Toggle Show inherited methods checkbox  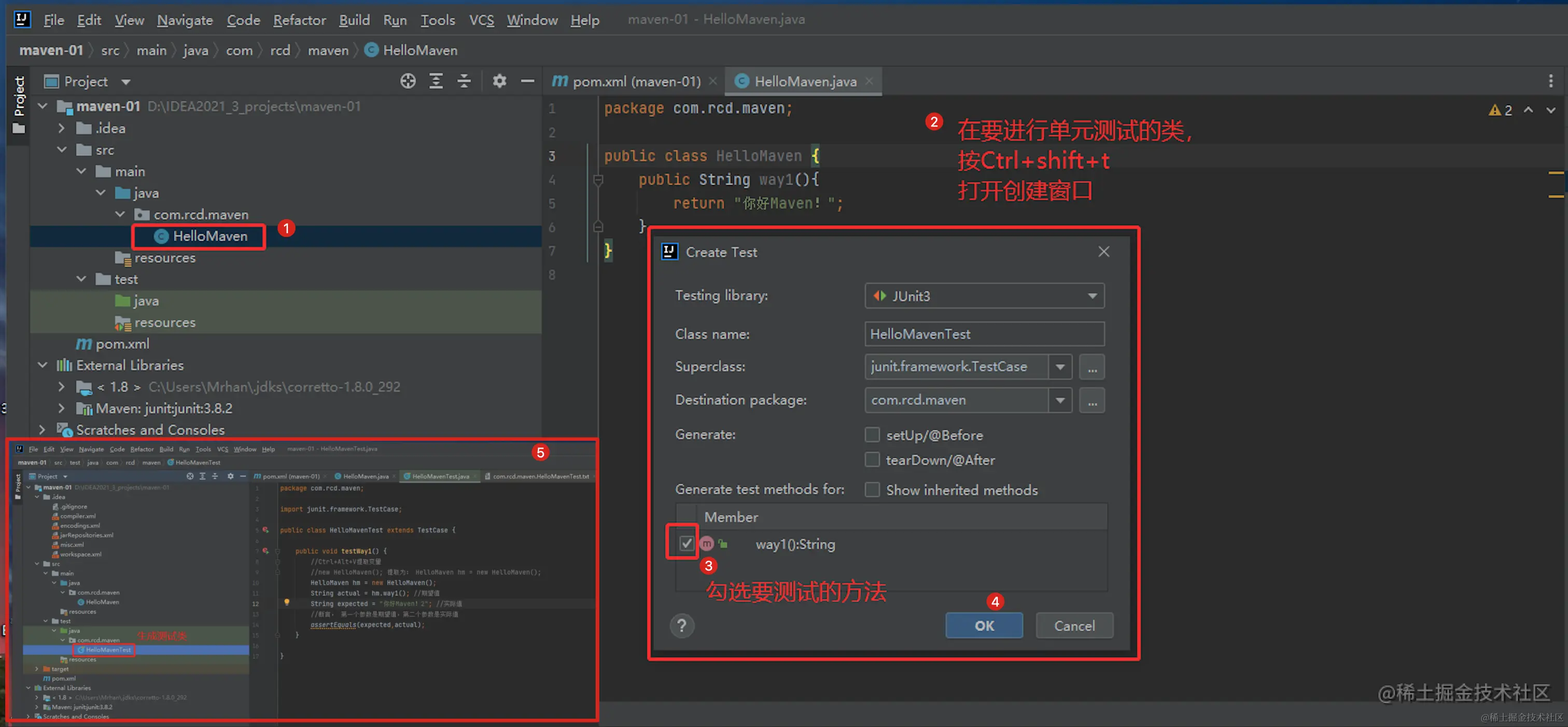tap(872, 490)
